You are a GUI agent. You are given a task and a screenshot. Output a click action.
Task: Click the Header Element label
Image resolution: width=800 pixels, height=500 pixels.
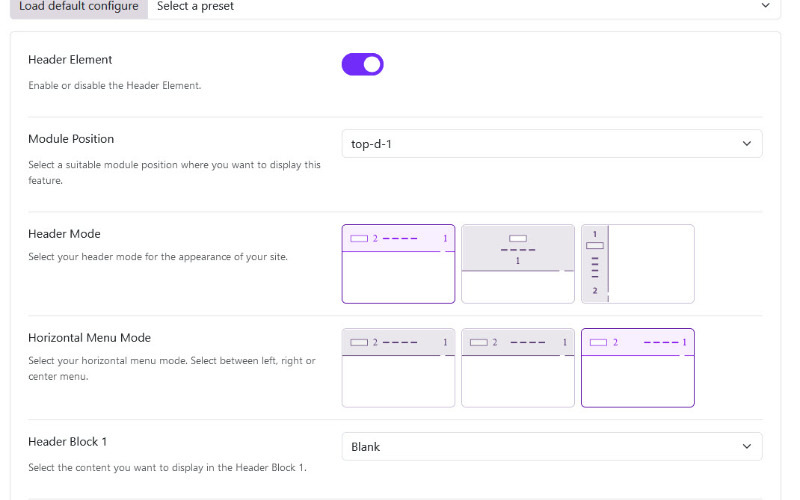(x=70, y=60)
